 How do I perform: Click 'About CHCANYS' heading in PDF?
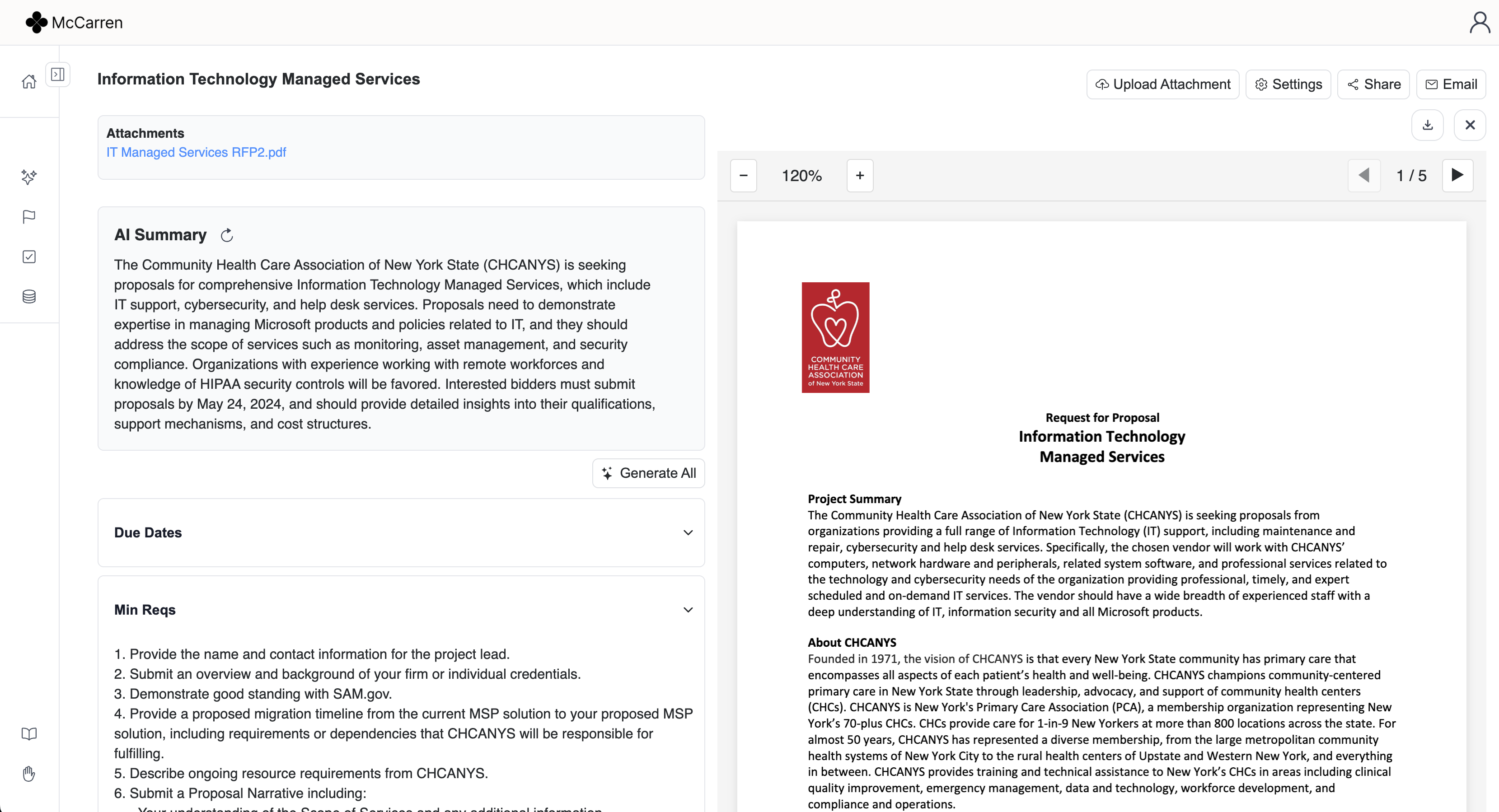pyautogui.click(x=852, y=643)
